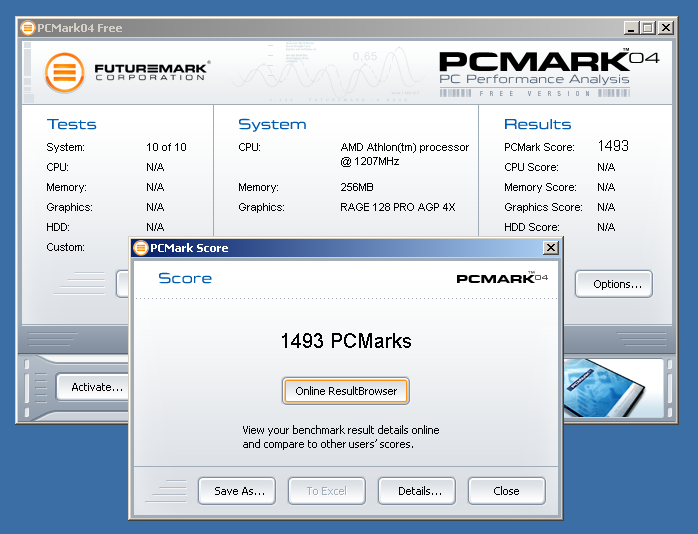Click the PCMark04 Free window title bar
This screenshot has height=534, width=698.
[347, 28]
